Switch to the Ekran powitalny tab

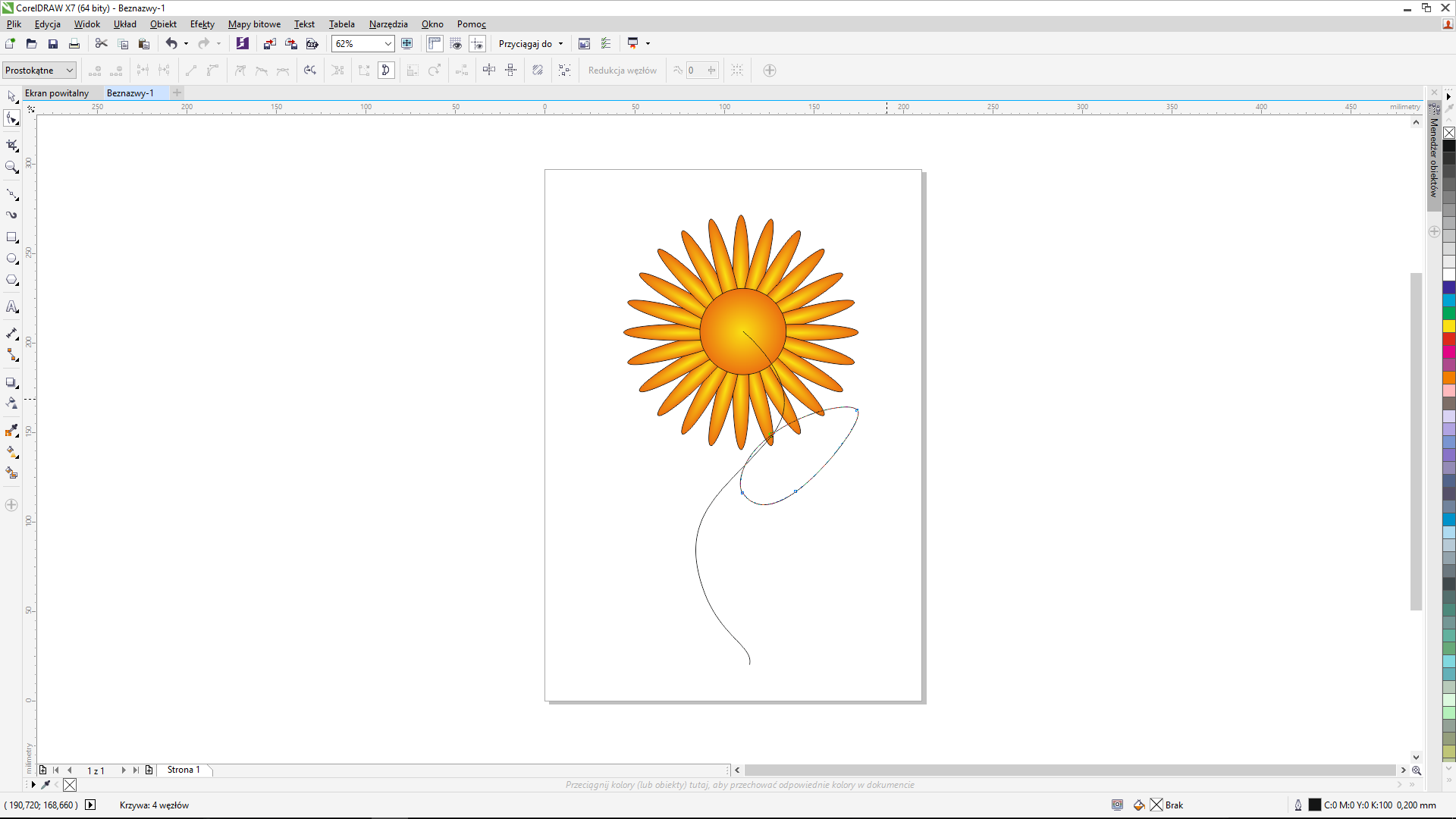57,93
